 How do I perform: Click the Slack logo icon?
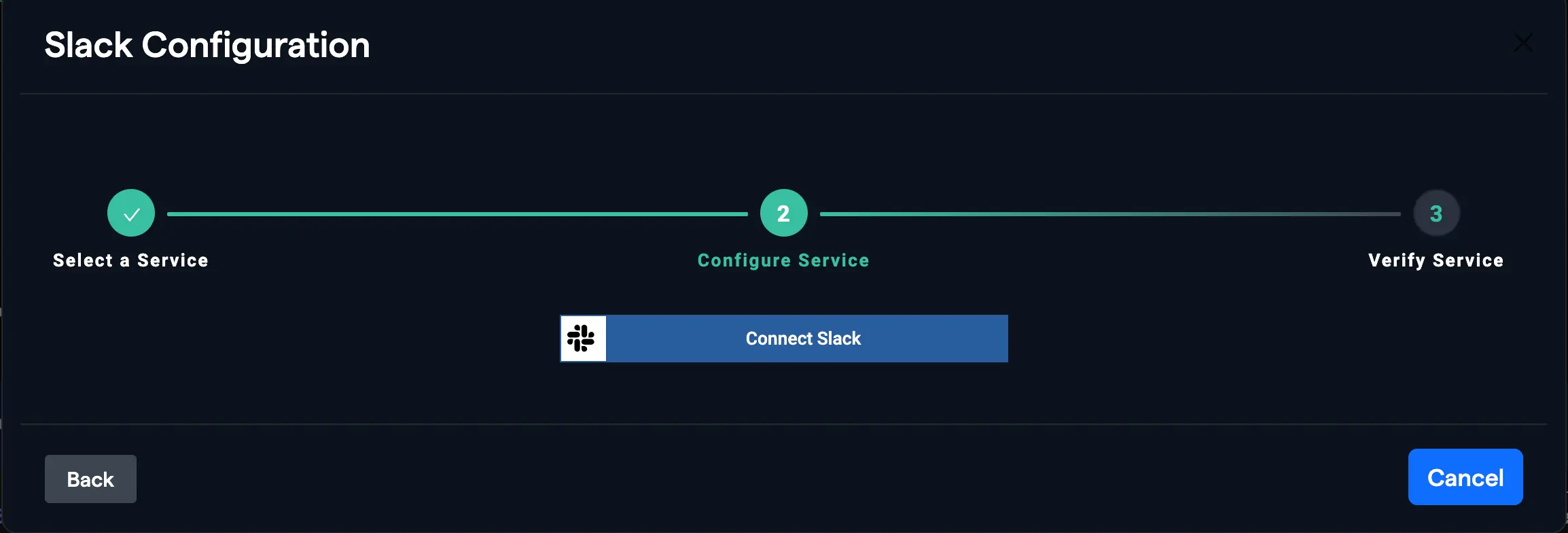coord(582,339)
